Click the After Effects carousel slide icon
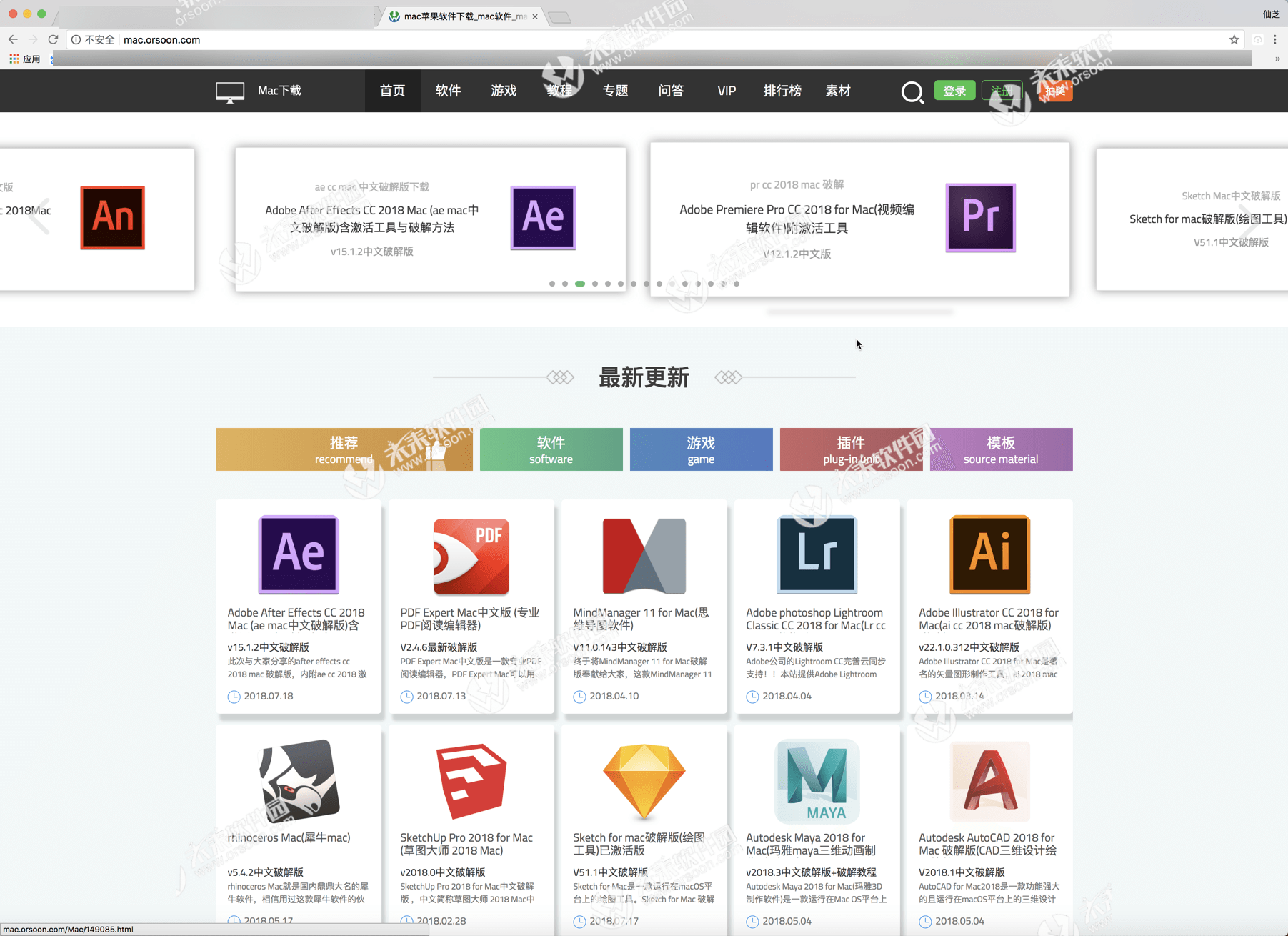 (x=543, y=217)
